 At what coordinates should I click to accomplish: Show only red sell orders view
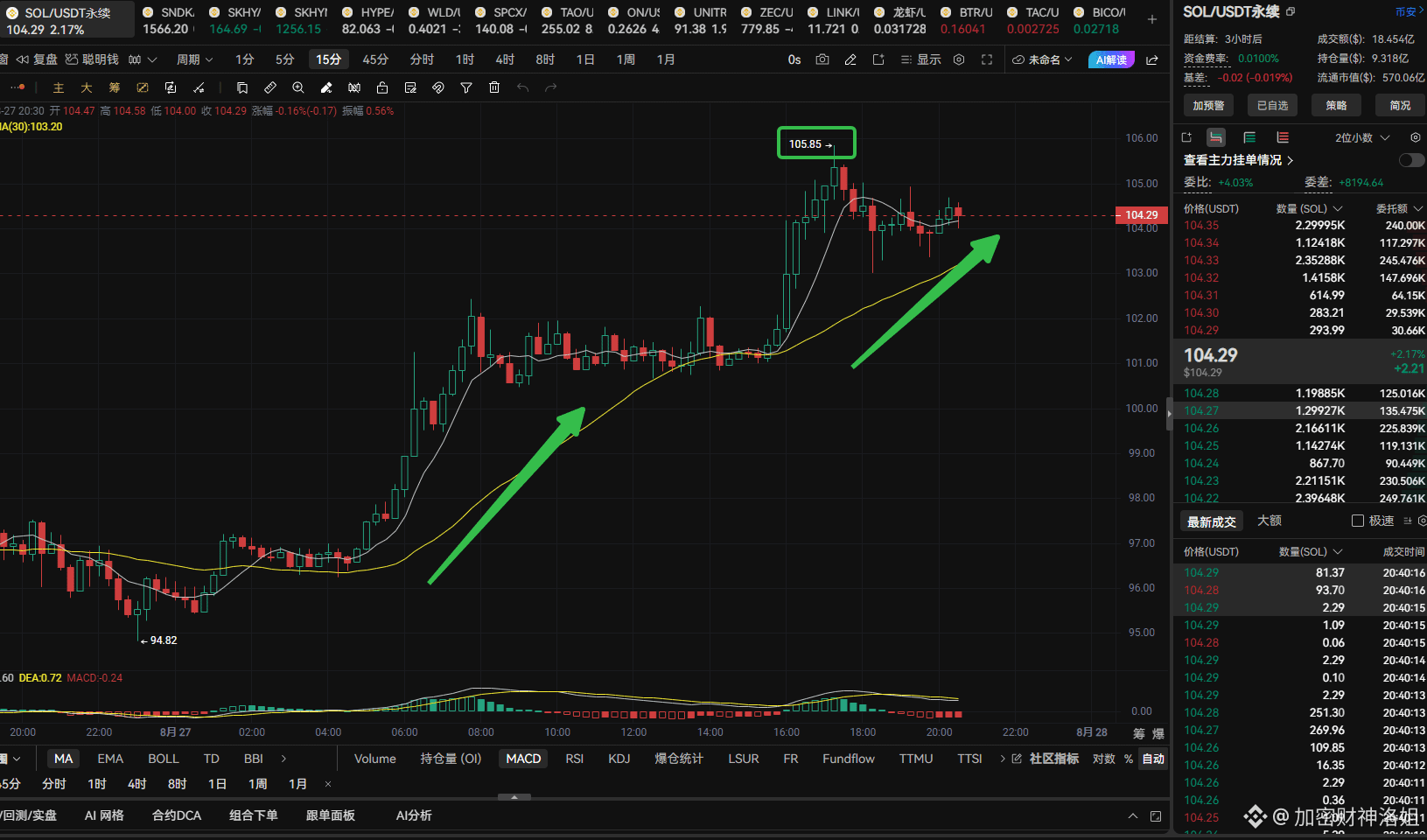point(1283,137)
